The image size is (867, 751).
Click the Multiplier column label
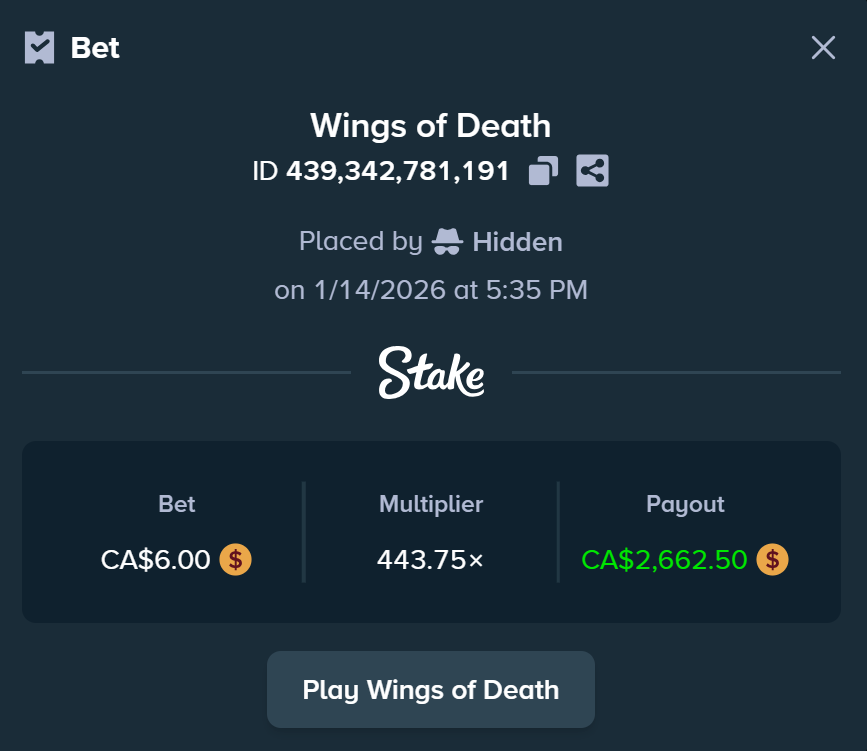tap(431, 504)
